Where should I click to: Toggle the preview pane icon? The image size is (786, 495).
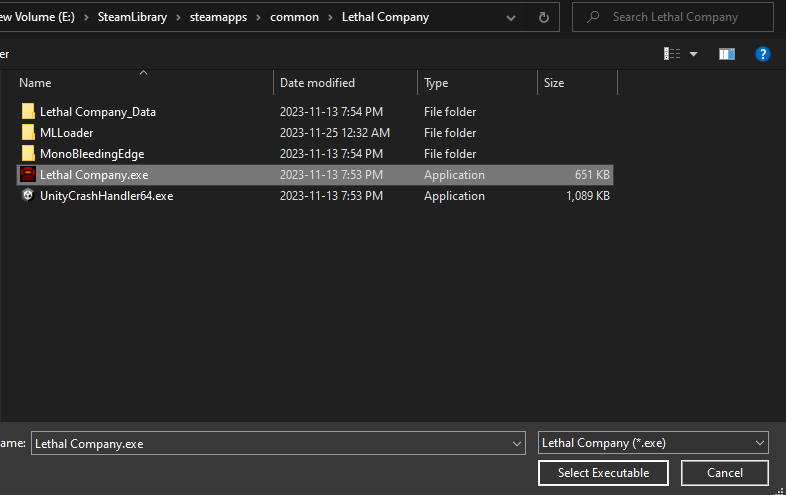click(727, 54)
